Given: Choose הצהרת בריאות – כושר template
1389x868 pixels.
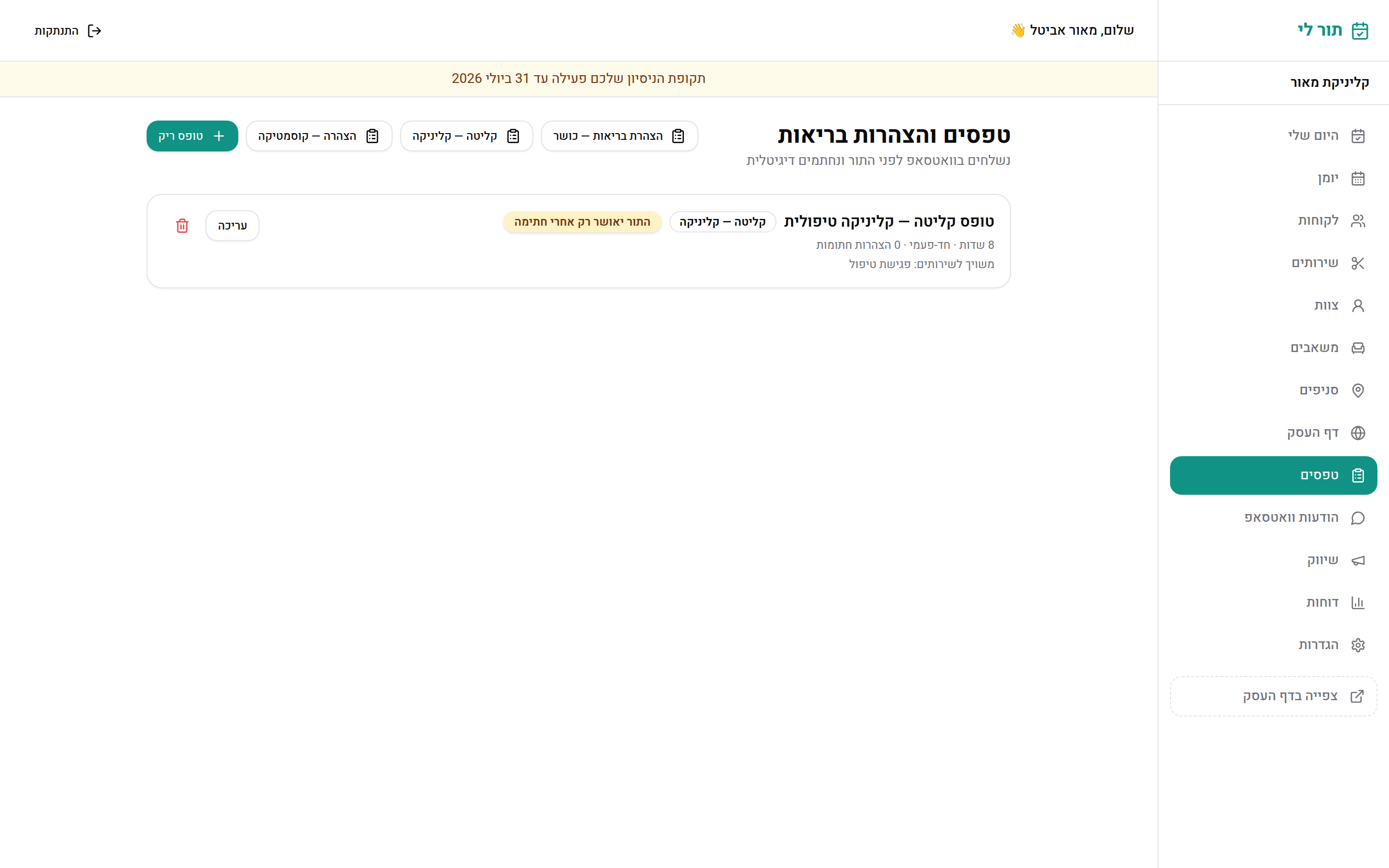Looking at the screenshot, I should point(619,136).
